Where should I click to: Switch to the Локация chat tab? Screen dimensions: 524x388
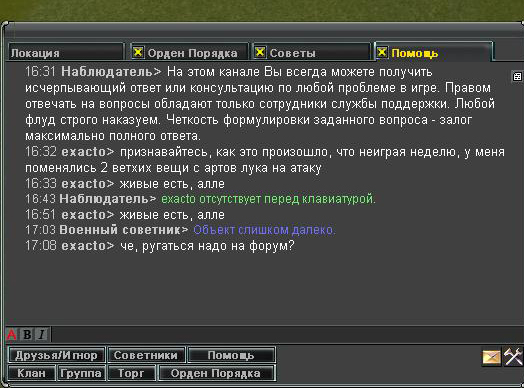tap(66, 52)
